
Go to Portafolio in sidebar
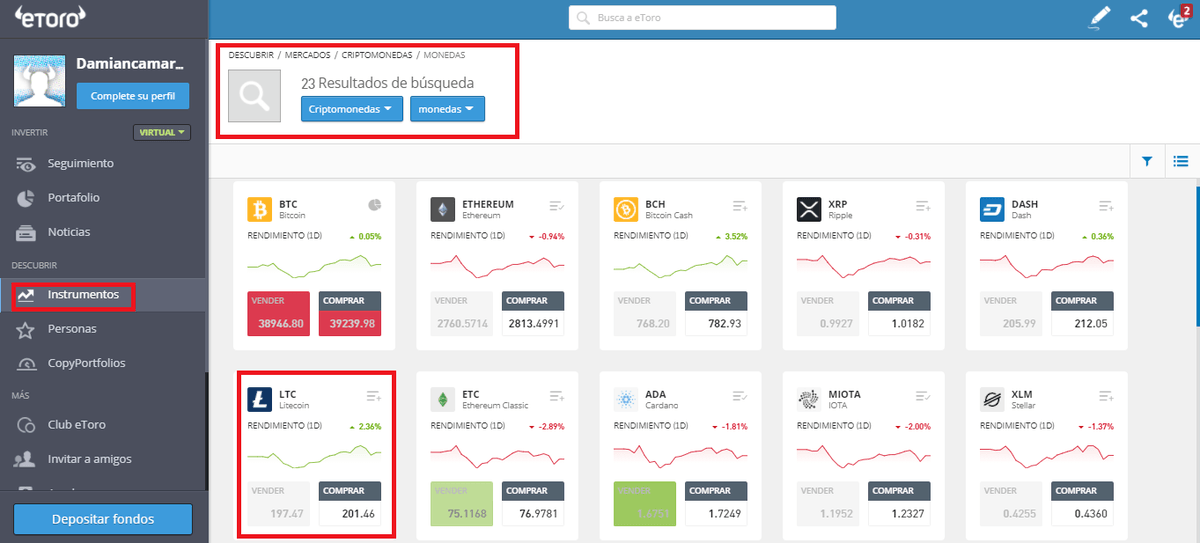click(x=73, y=197)
